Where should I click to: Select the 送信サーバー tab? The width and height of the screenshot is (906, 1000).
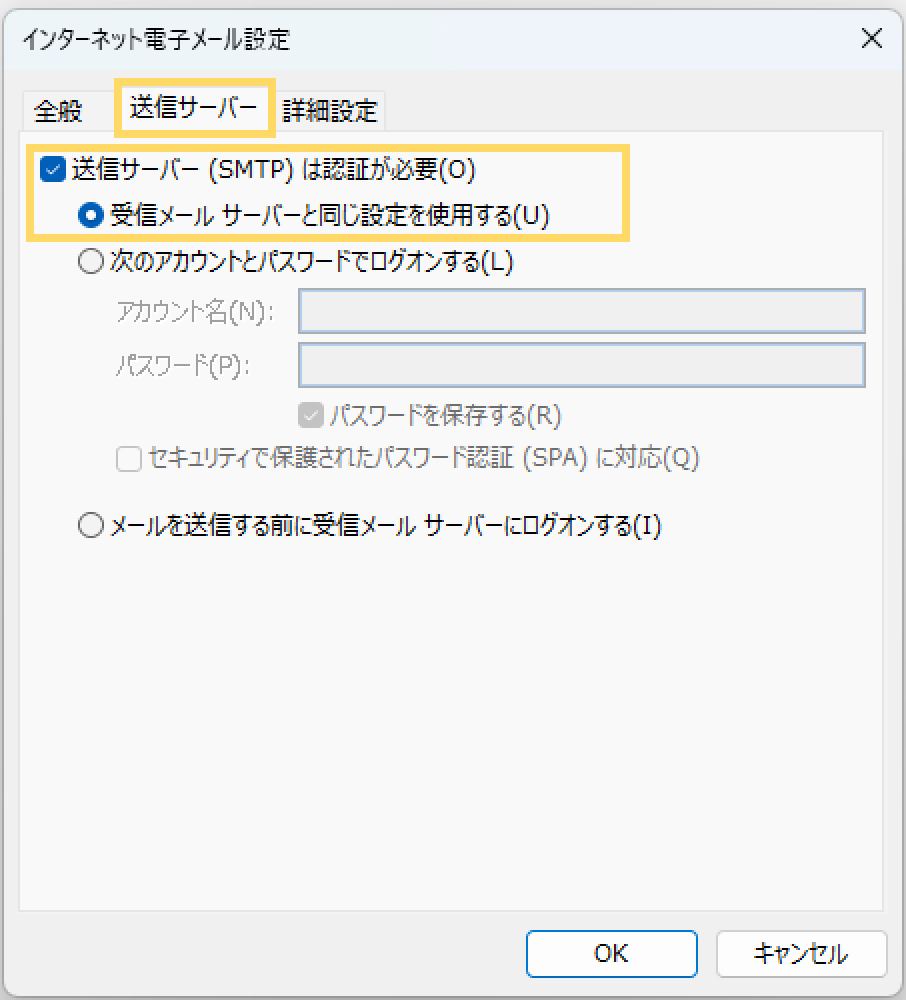point(194,108)
